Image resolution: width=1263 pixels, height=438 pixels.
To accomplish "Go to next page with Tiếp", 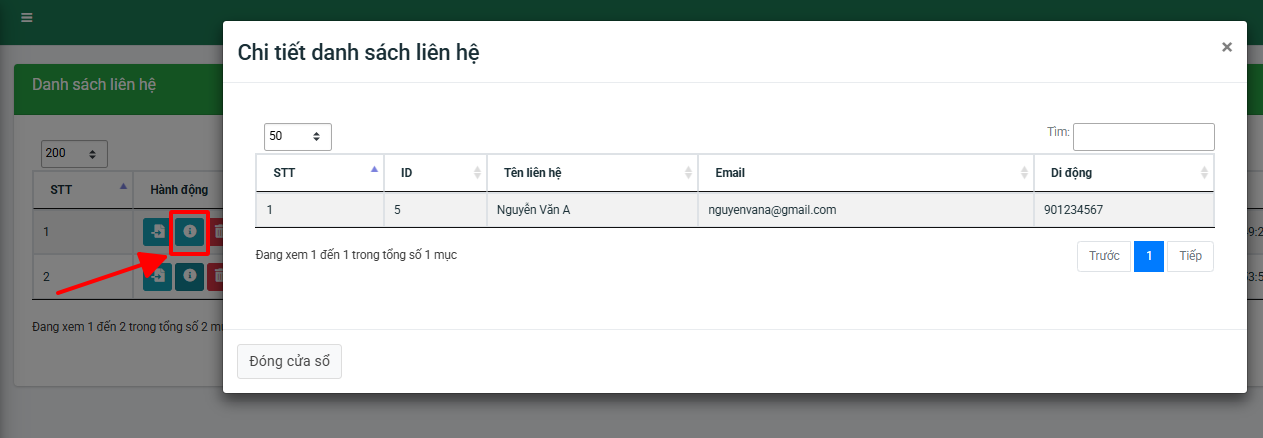I will (1190, 256).
